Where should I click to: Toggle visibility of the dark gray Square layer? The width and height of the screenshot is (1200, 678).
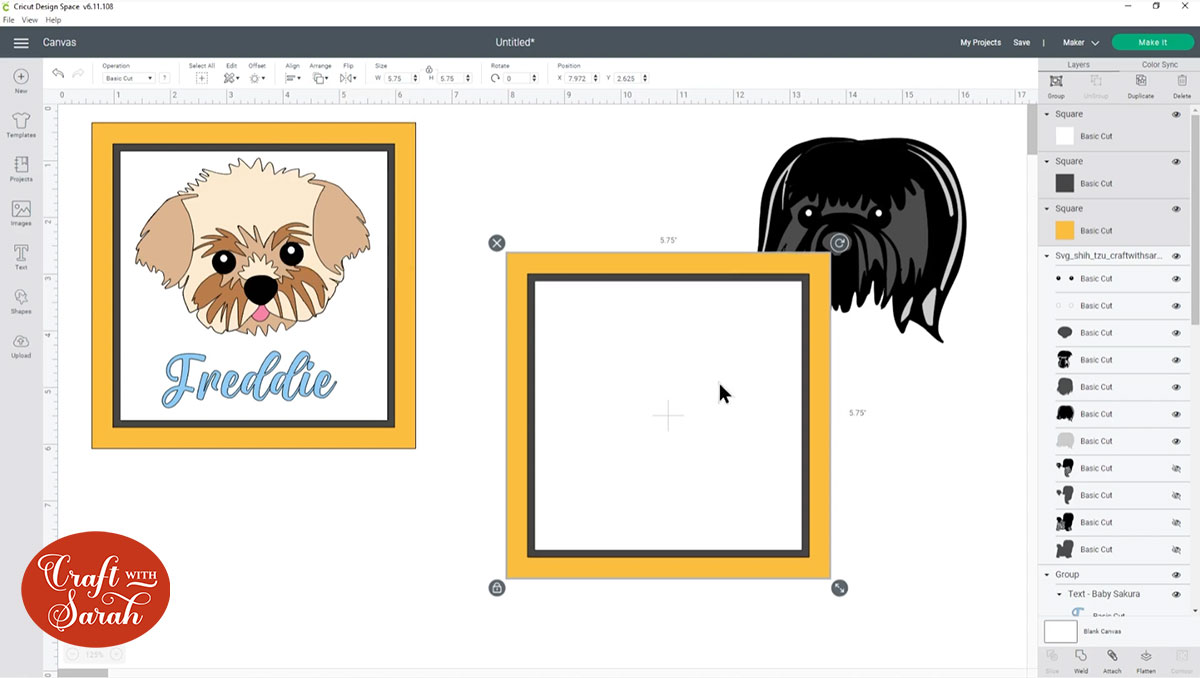click(x=1177, y=161)
